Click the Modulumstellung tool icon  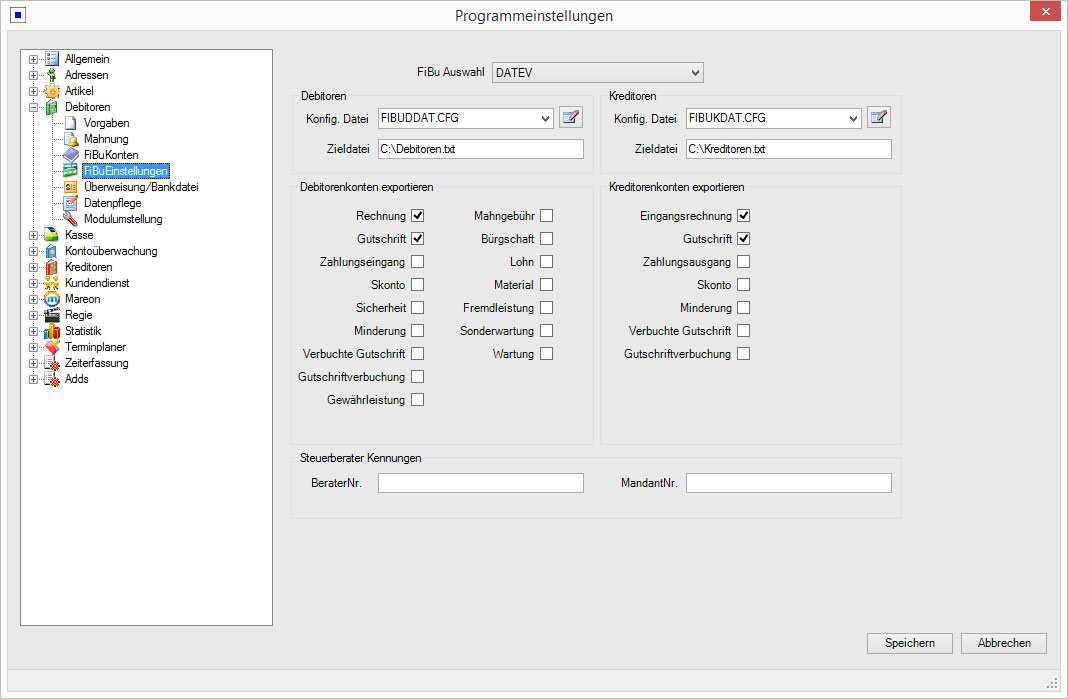pos(71,219)
